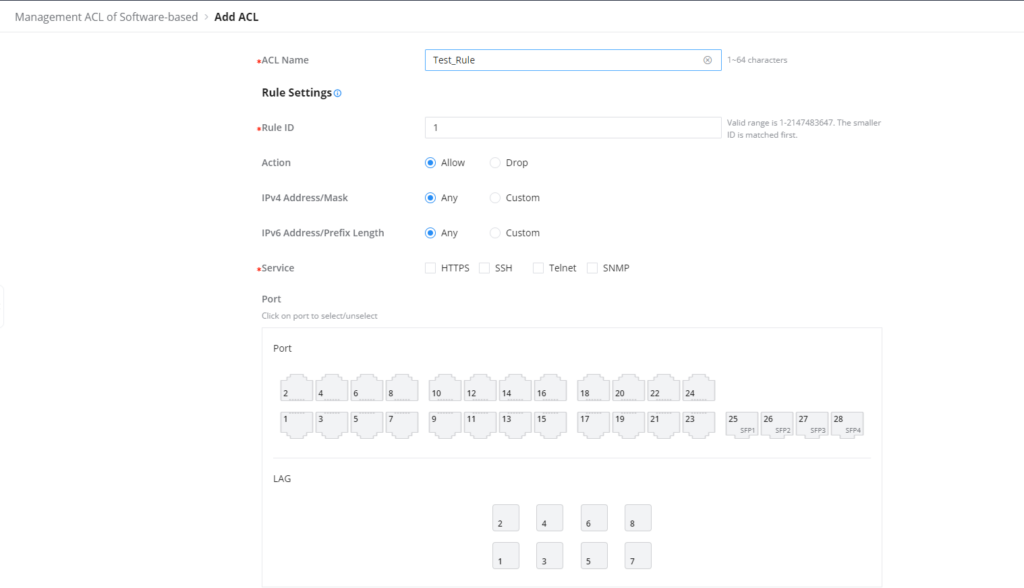Select port 18 icon in the Port panel

pyautogui.click(x=593, y=387)
